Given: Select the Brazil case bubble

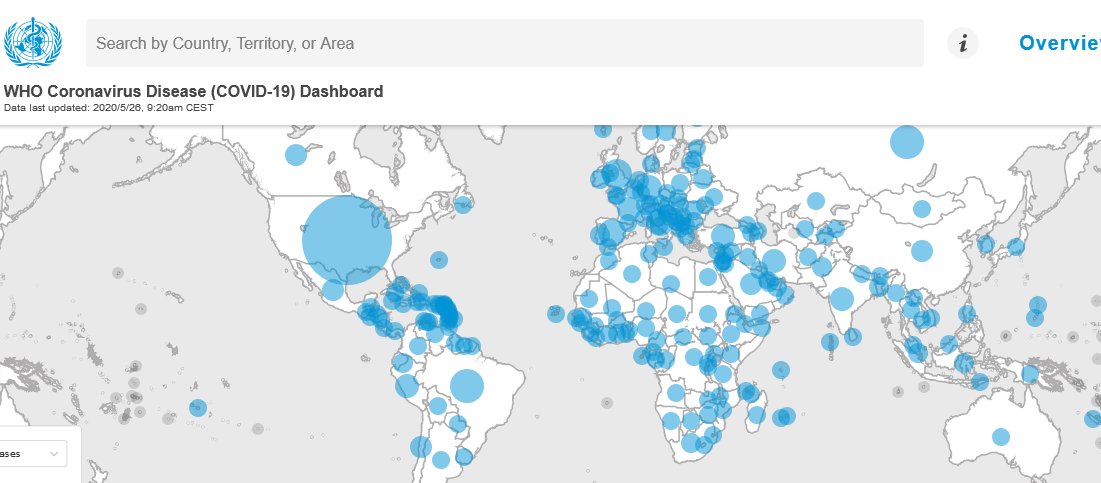Looking at the screenshot, I should tap(467, 385).
